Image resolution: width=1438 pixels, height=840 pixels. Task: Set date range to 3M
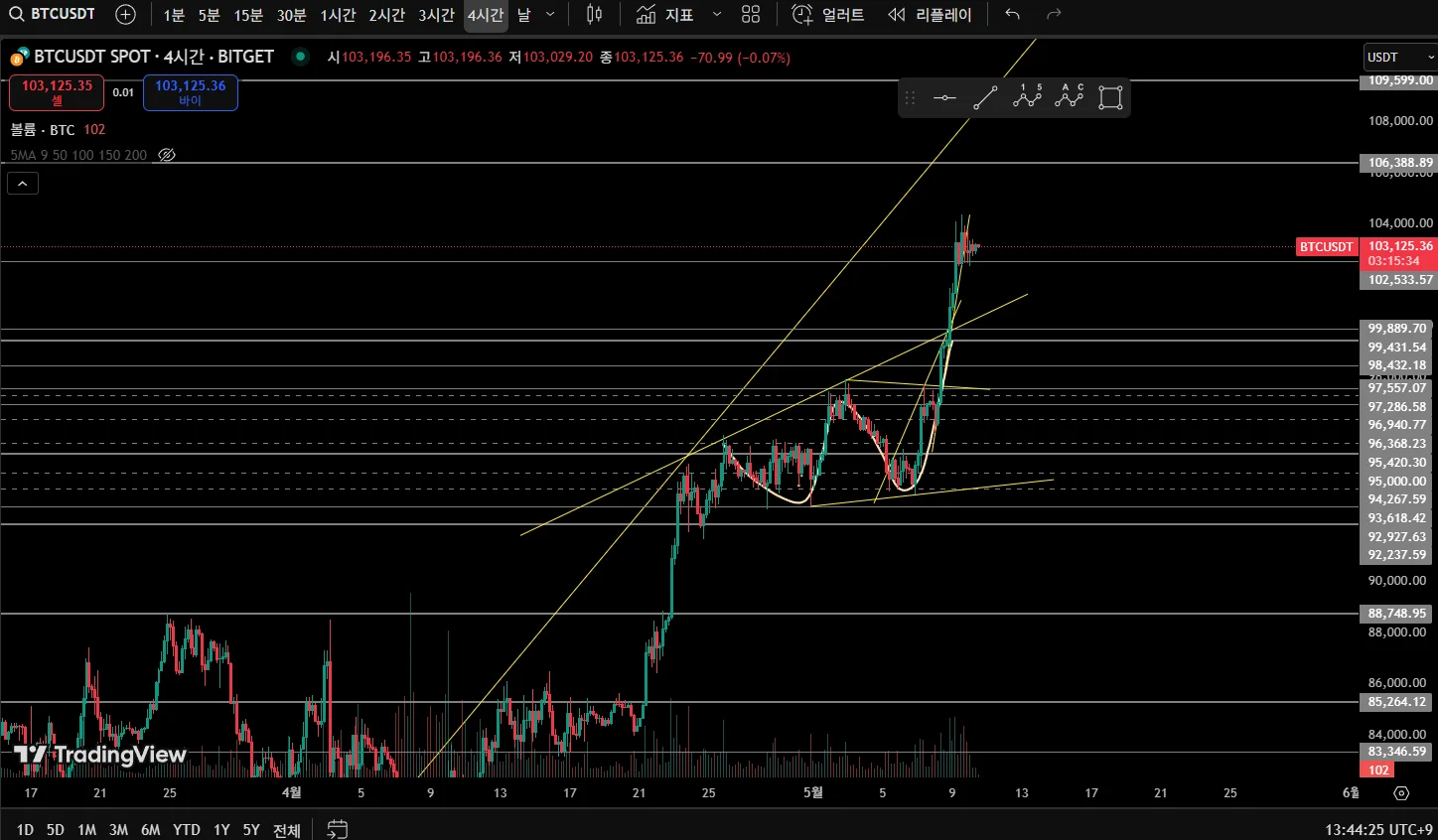coord(118,829)
